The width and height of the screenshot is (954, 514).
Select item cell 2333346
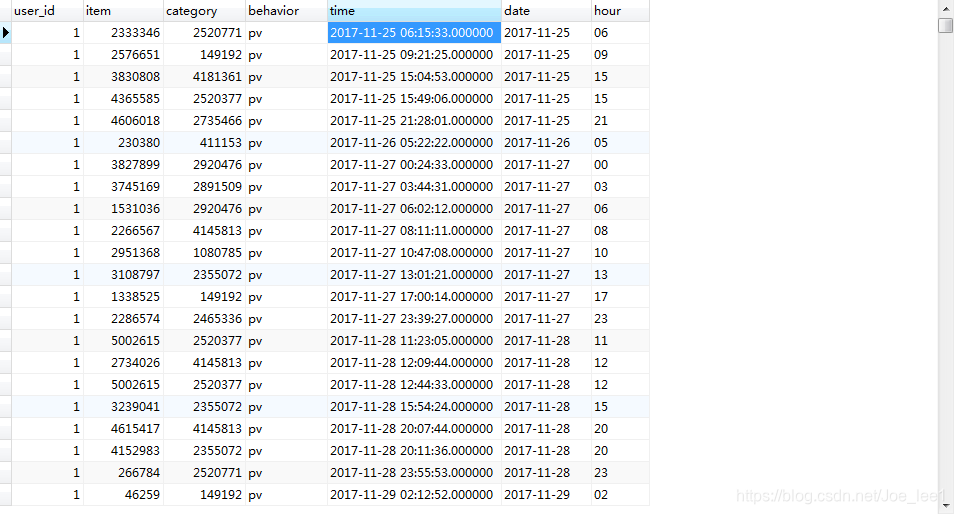click(x=124, y=33)
